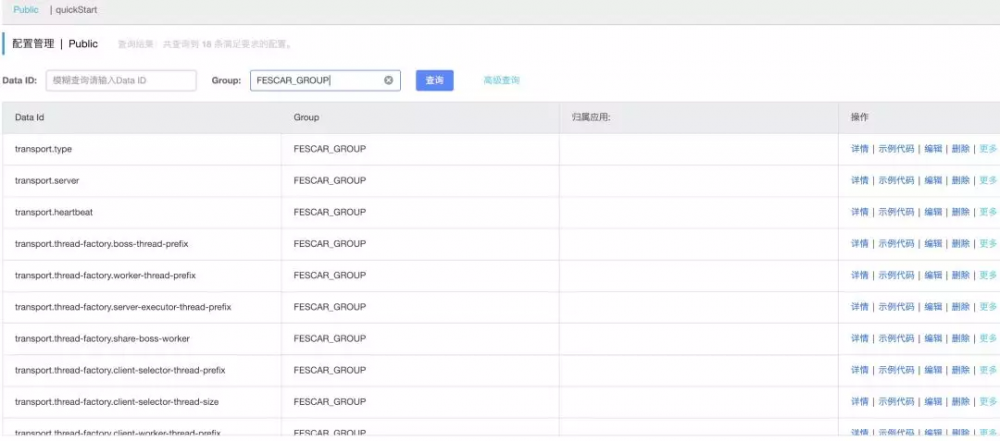Click 删除 for transport.thread-factory.client-selector-thread-size
1000x441 pixels.
(960, 401)
